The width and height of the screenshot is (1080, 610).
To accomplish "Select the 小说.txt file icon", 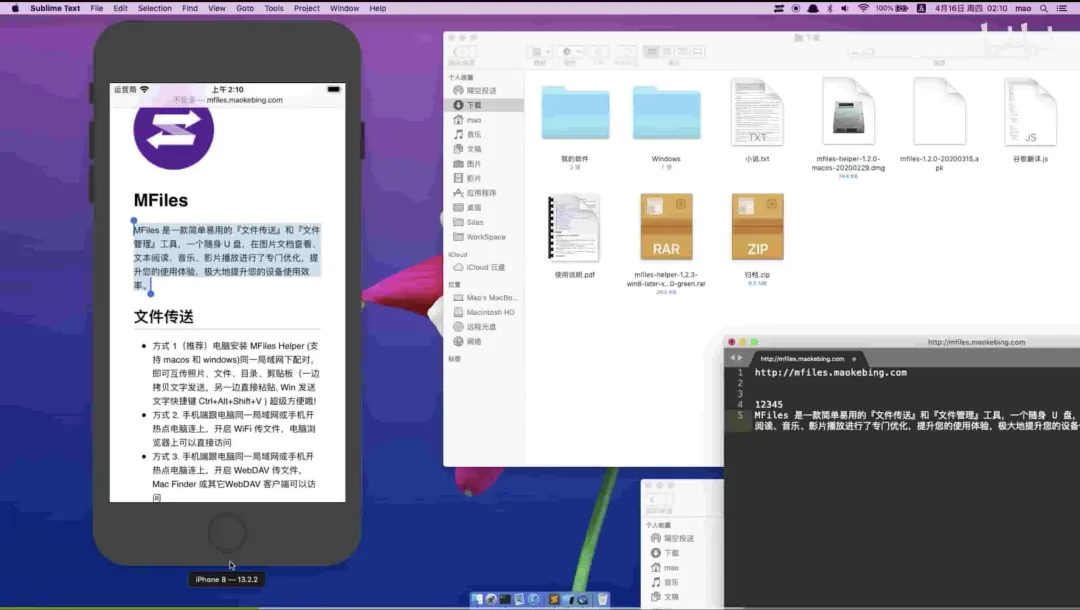I will [x=757, y=112].
